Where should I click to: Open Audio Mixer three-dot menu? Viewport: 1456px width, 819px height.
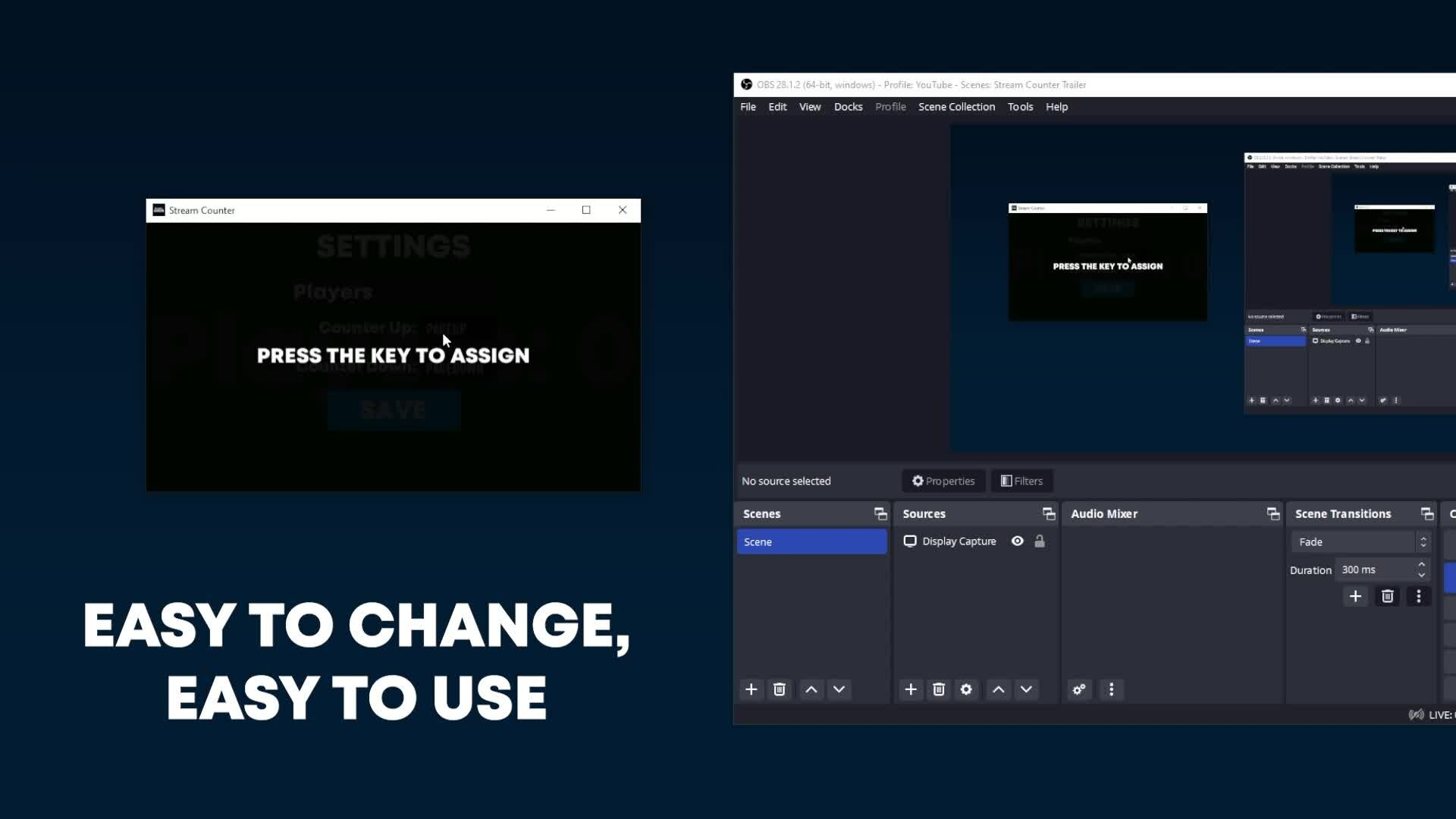click(1111, 689)
